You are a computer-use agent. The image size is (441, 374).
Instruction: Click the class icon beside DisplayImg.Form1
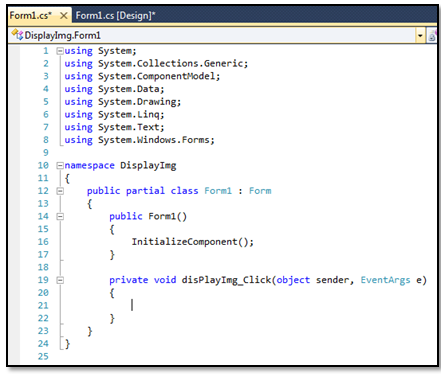17,34
